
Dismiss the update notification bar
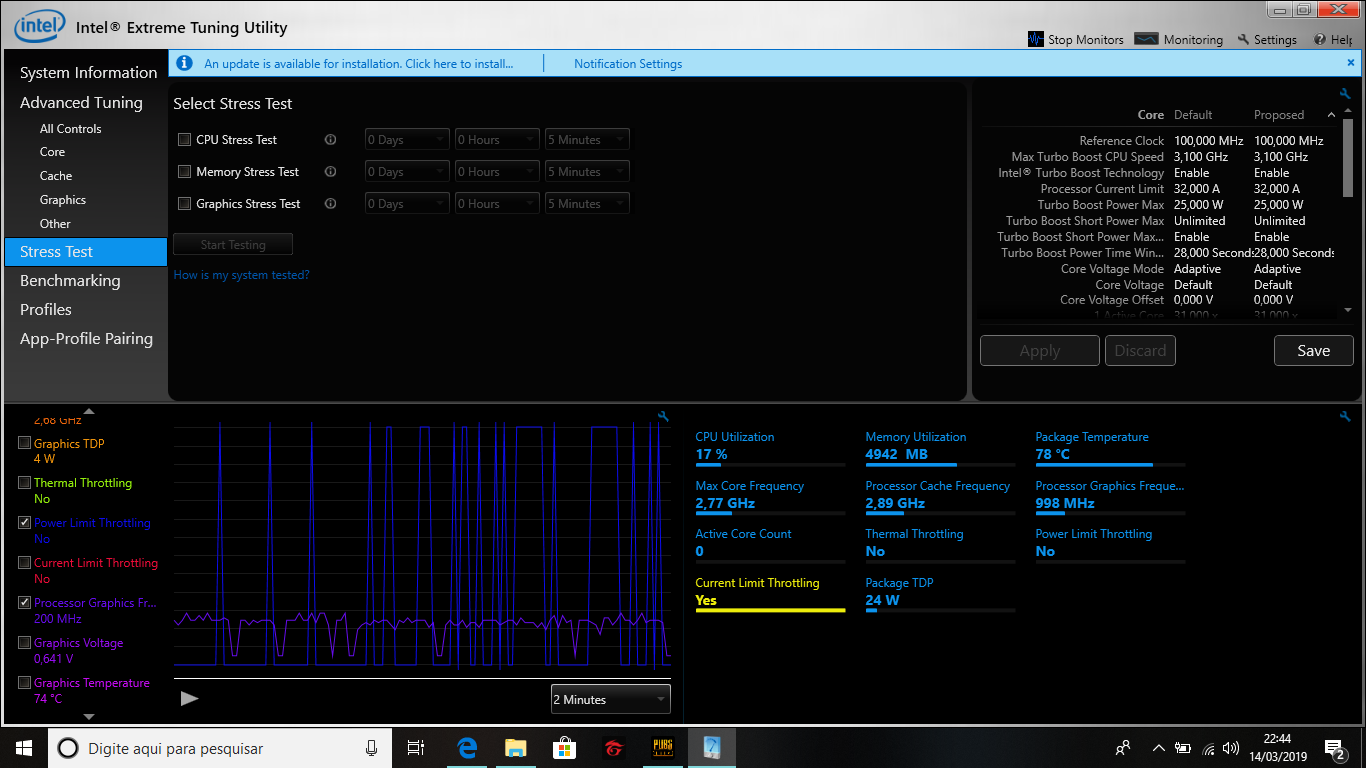click(x=1351, y=62)
